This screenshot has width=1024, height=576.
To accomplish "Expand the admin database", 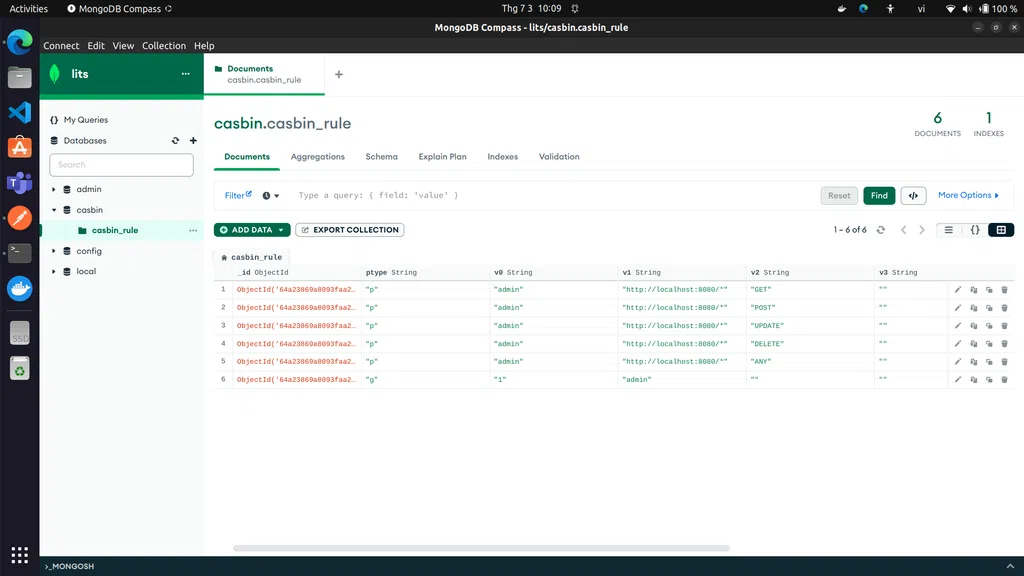I will coord(54,189).
